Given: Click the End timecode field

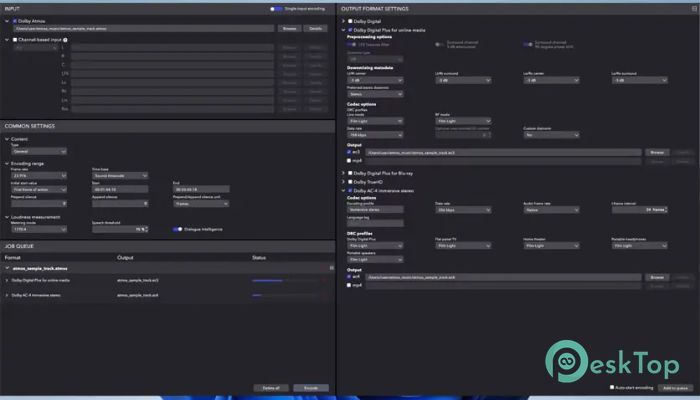Looking at the screenshot, I should [x=201, y=189].
